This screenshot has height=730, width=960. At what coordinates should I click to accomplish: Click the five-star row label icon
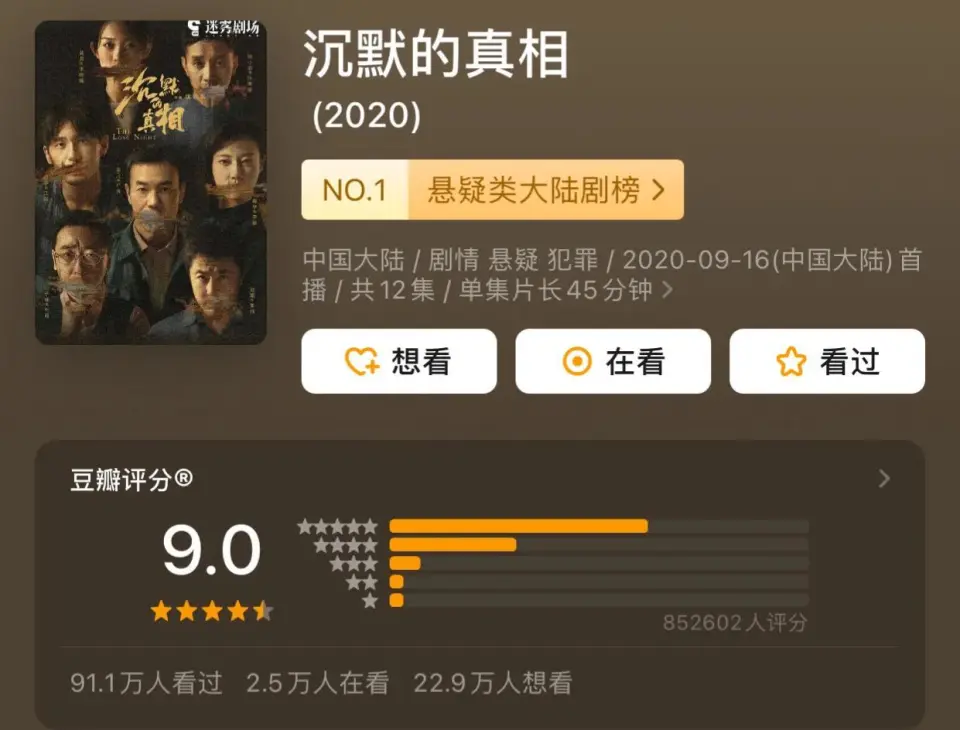pyautogui.click(x=338, y=526)
